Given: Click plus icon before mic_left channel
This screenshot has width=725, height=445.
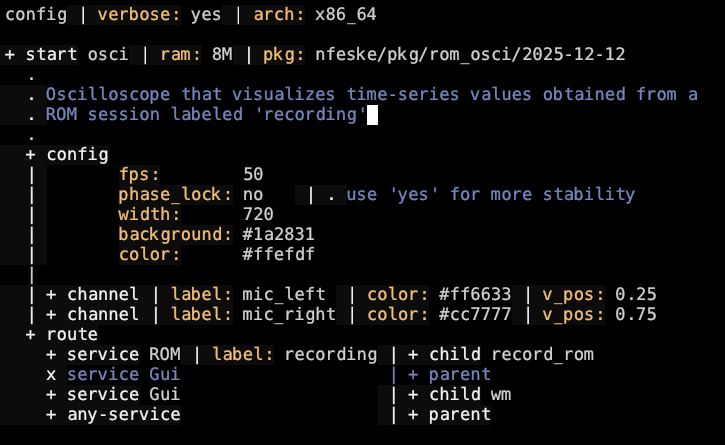Looking at the screenshot, I should pos(51,294).
